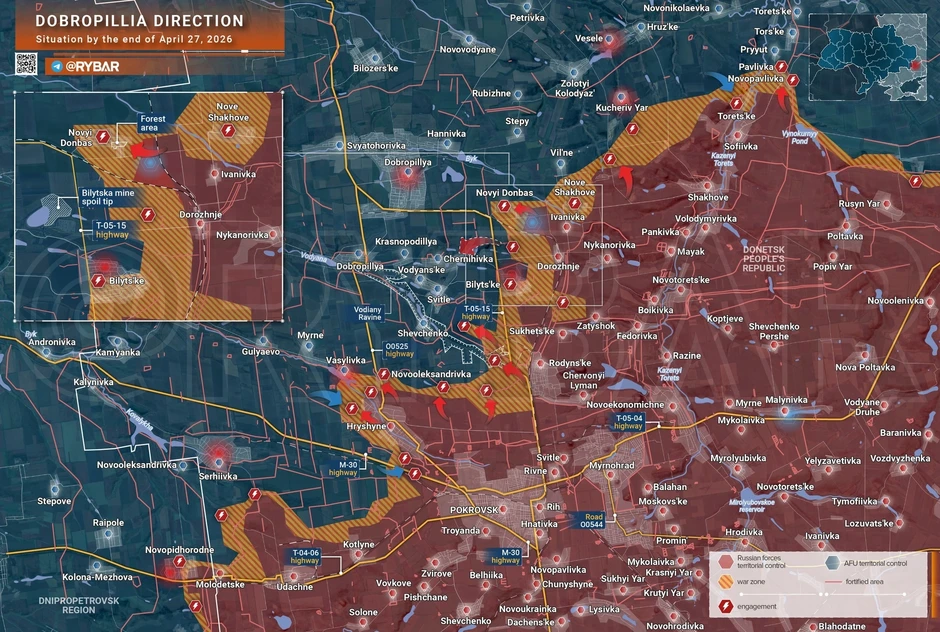Click the "T-04-06 highway" road label

point(305,557)
